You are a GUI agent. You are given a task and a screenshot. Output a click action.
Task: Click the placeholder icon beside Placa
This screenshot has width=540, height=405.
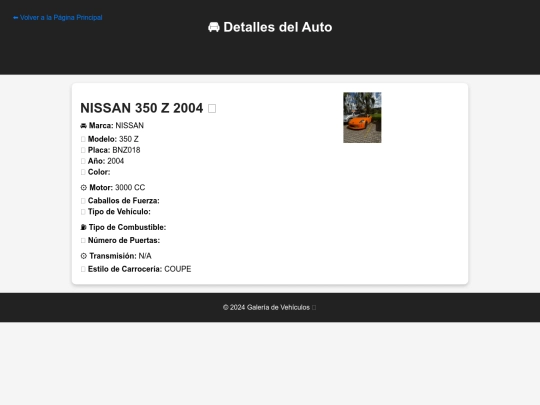click(x=83, y=150)
